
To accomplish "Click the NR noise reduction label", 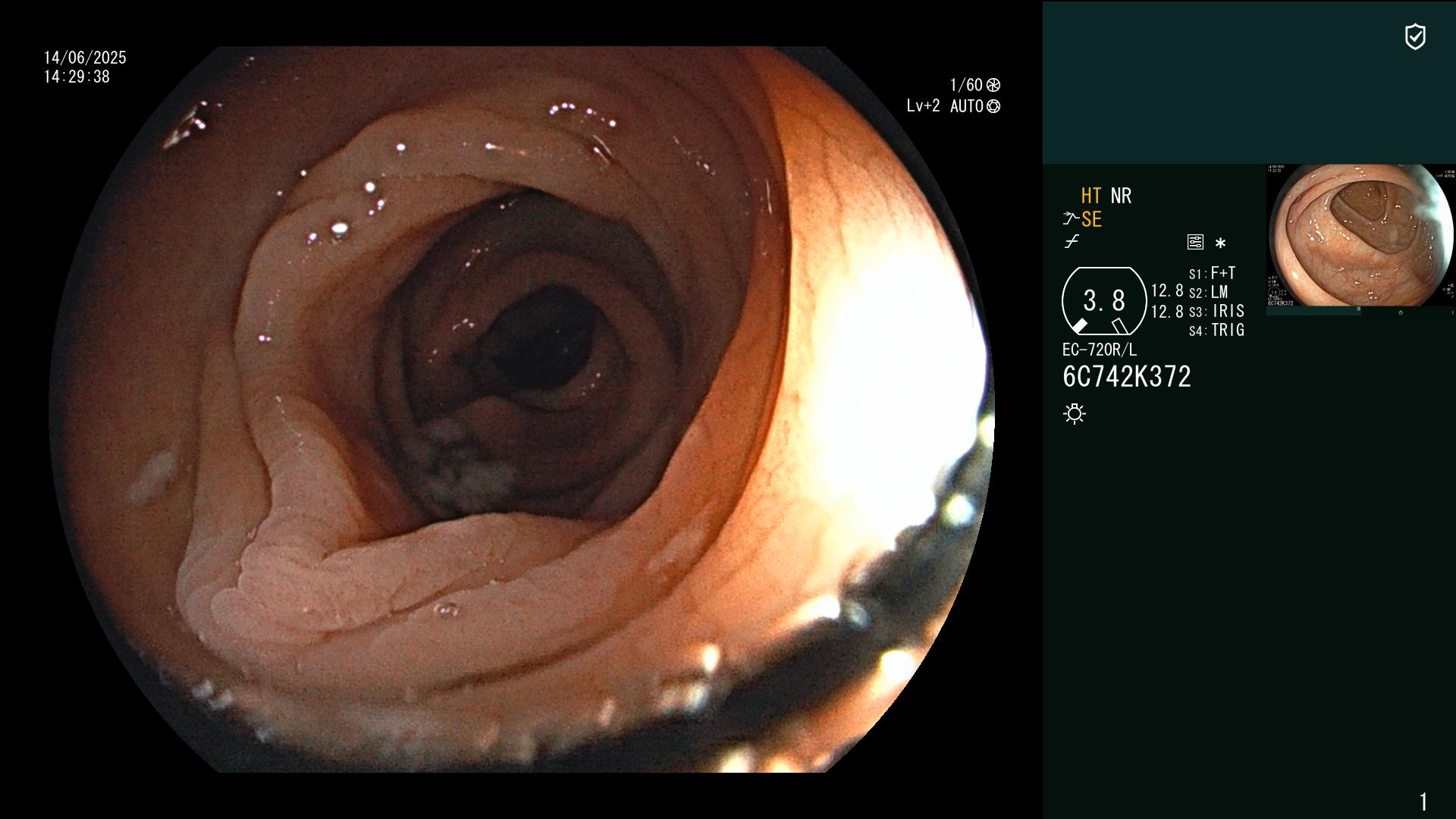I will [x=1121, y=196].
